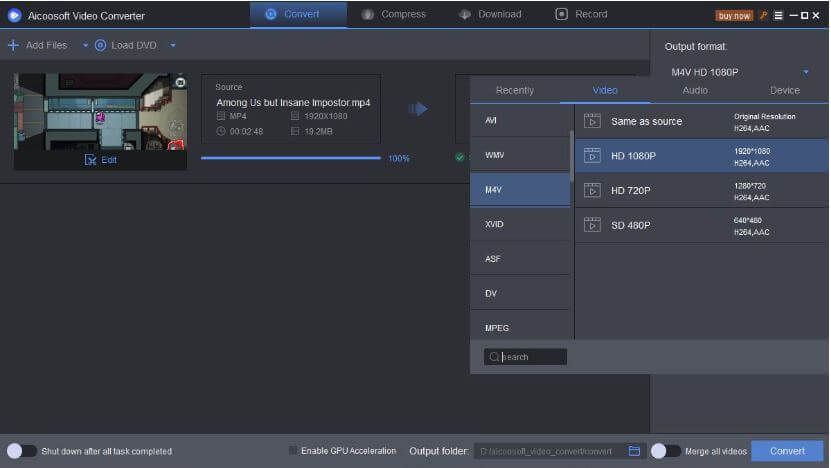831x468 pixels.
Task: Click the Edit scissors icon
Action: pos(90,160)
